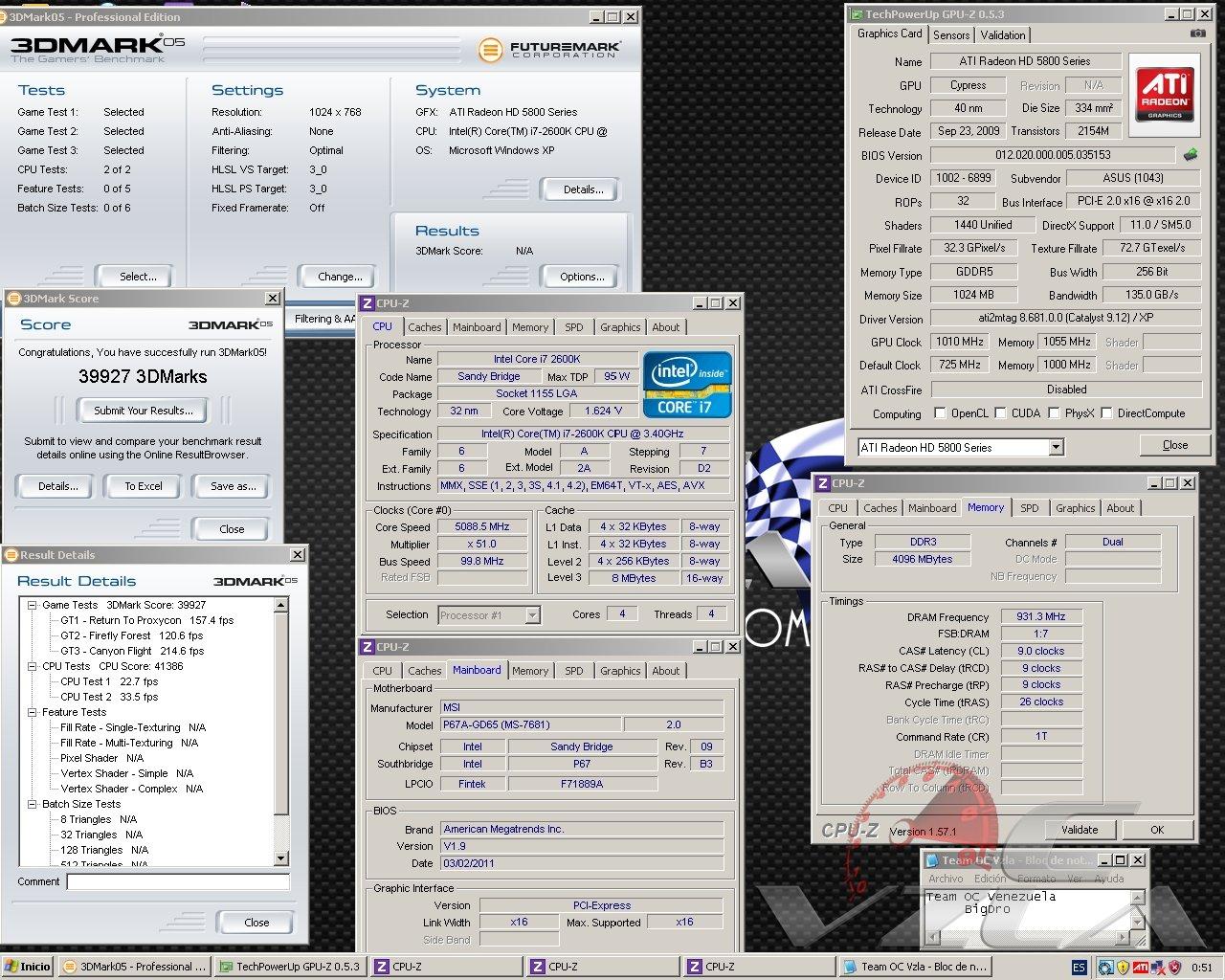Image resolution: width=1225 pixels, height=980 pixels.
Task: Select GT1 - Return To Proxycon row
Action: click(147, 620)
